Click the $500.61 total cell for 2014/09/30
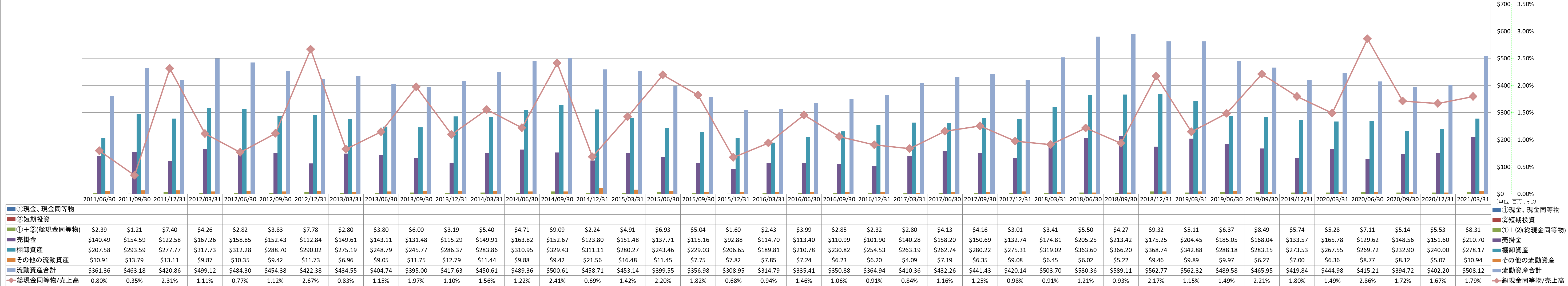 tap(557, 270)
